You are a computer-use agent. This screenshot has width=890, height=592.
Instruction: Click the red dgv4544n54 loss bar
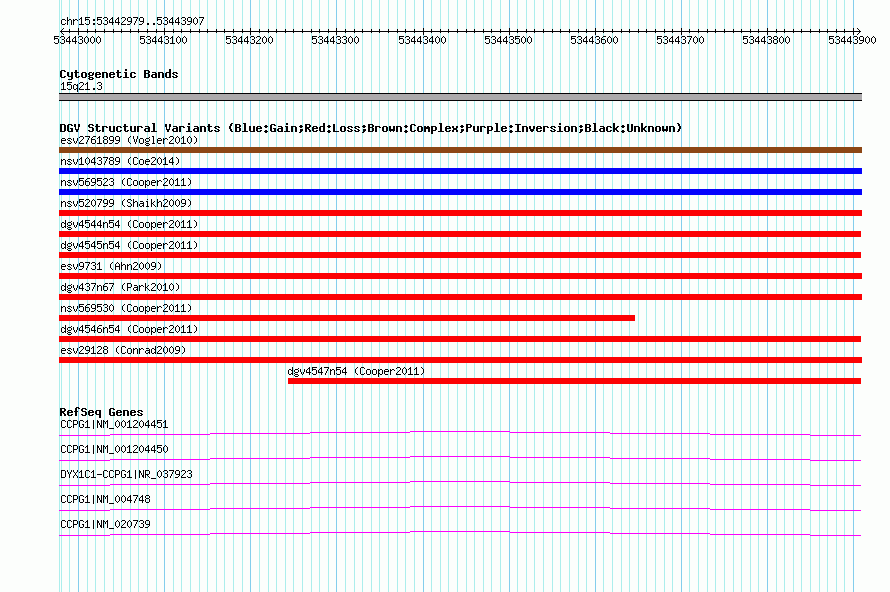(x=460, y=234)
